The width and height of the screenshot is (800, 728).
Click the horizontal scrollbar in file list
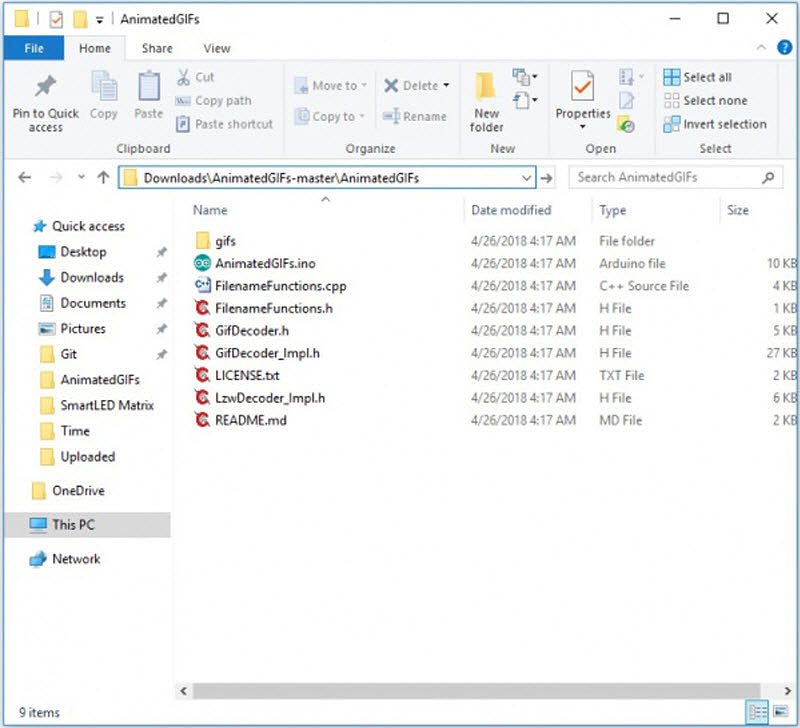[470, 691]
